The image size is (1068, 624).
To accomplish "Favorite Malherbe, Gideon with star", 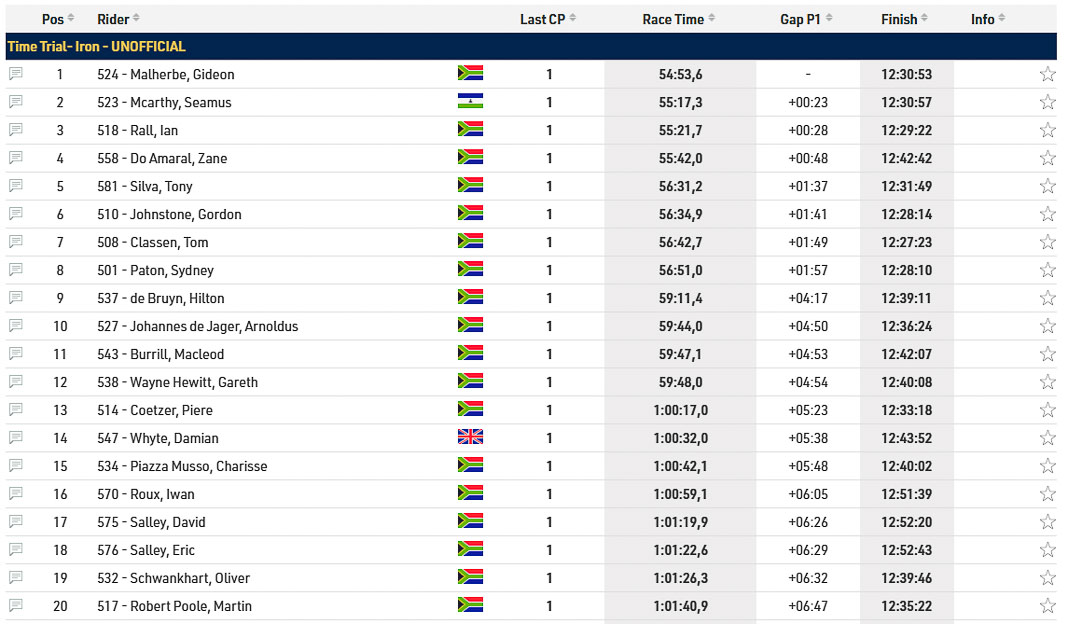I will click(x=1047, y=74).
